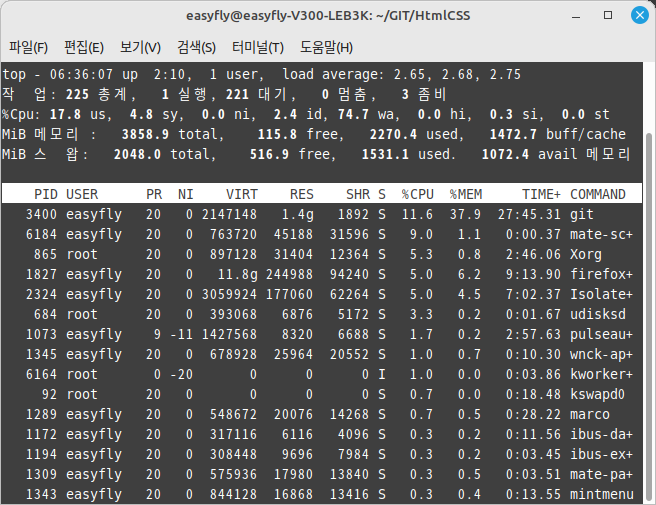Click the pulseau+ command name
The height and width of the screenshot is (505, 656).
[x=601, y=334]
